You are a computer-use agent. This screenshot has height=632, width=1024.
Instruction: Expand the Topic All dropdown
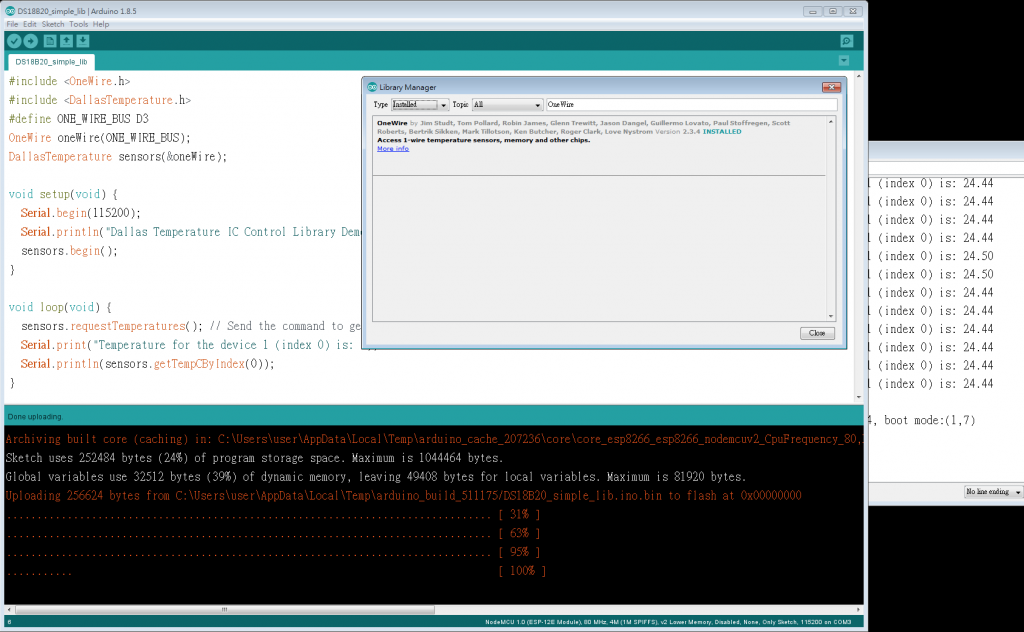(x=507, y=104)
